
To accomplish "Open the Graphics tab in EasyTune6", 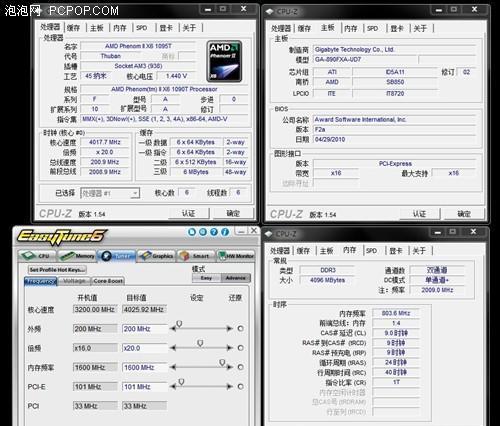I will (x=156, y=256).
